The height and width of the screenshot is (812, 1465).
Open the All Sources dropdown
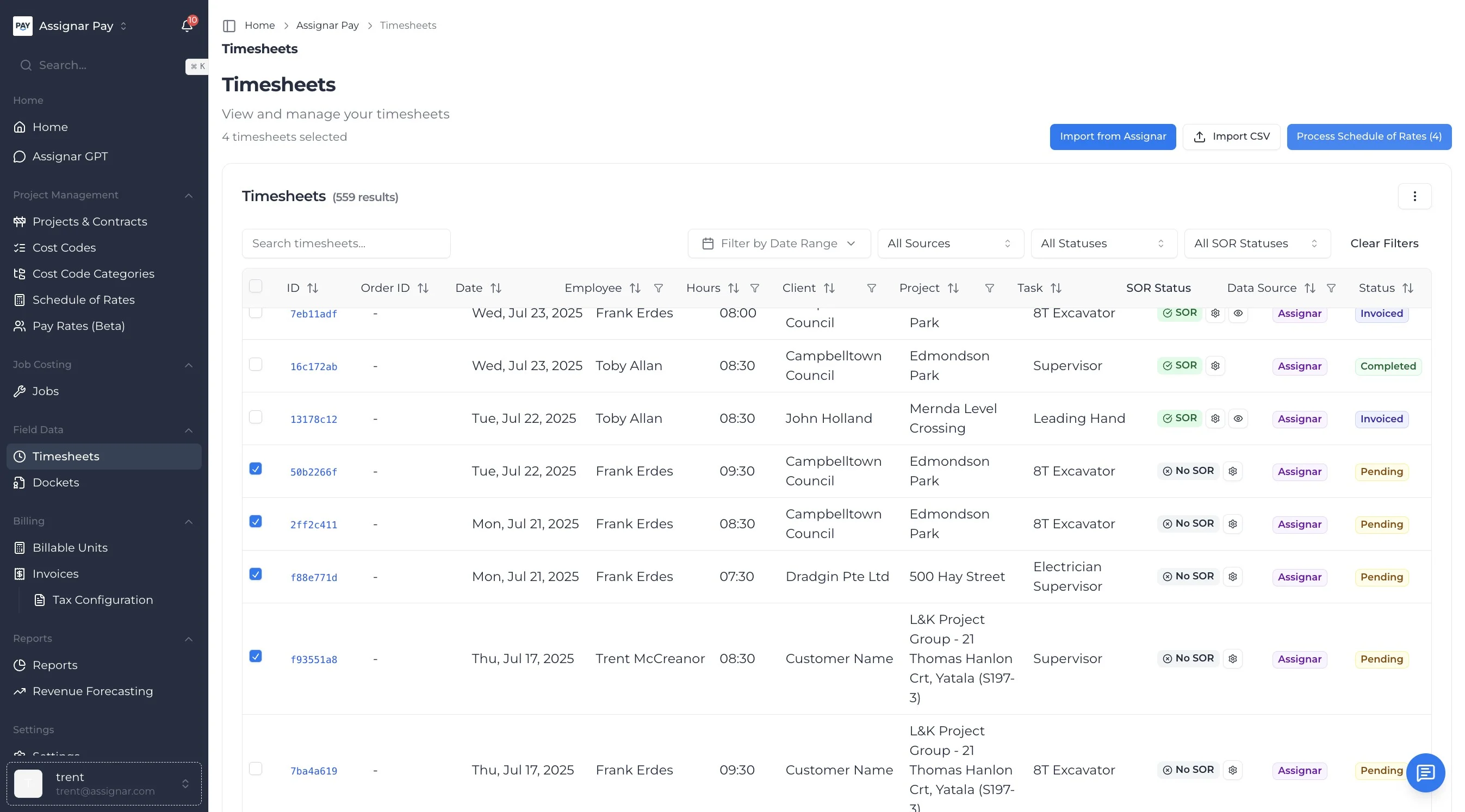pos(949,244)
